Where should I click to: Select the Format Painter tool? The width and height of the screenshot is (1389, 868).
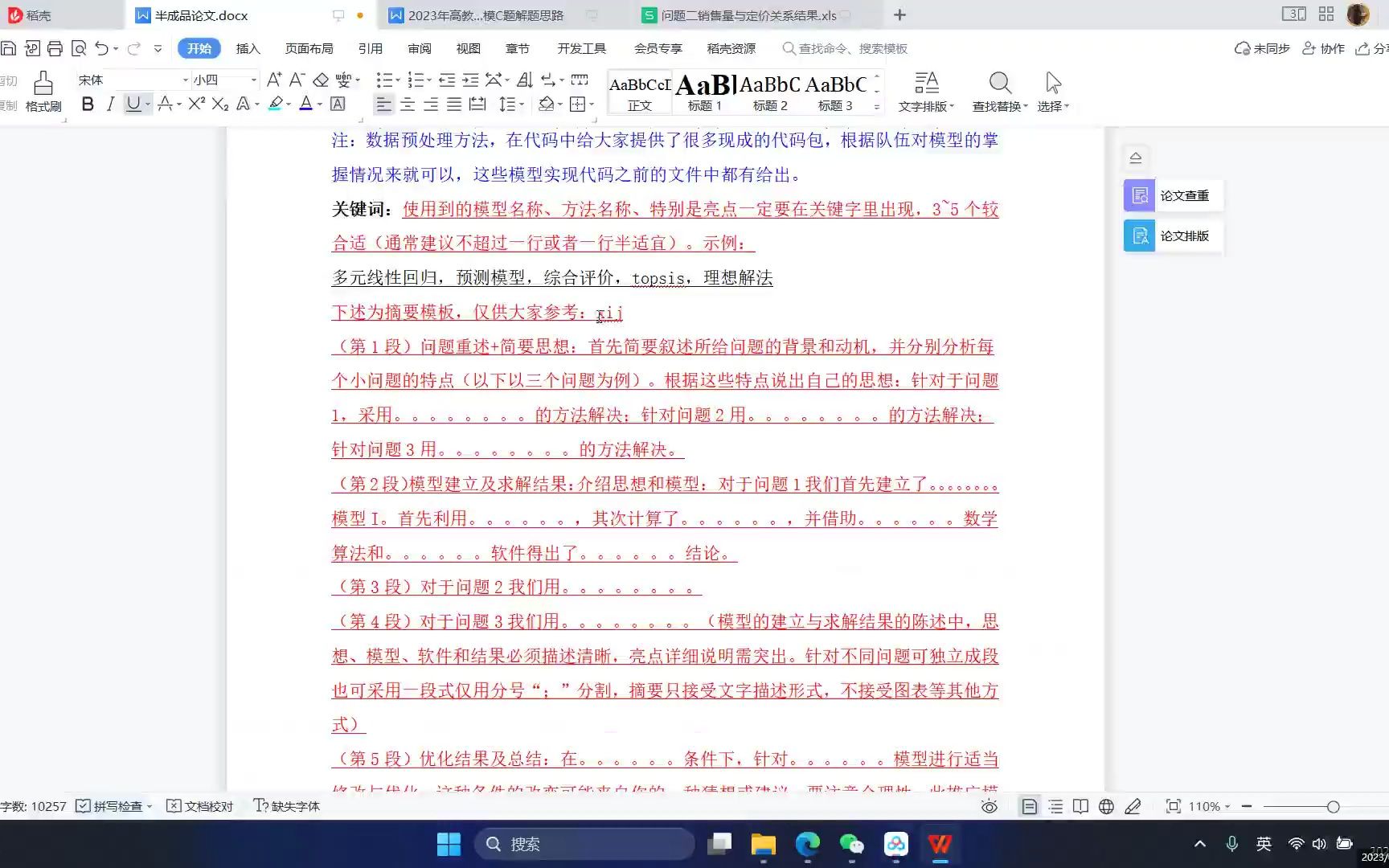pyautogui.click(x=43, y=88)
